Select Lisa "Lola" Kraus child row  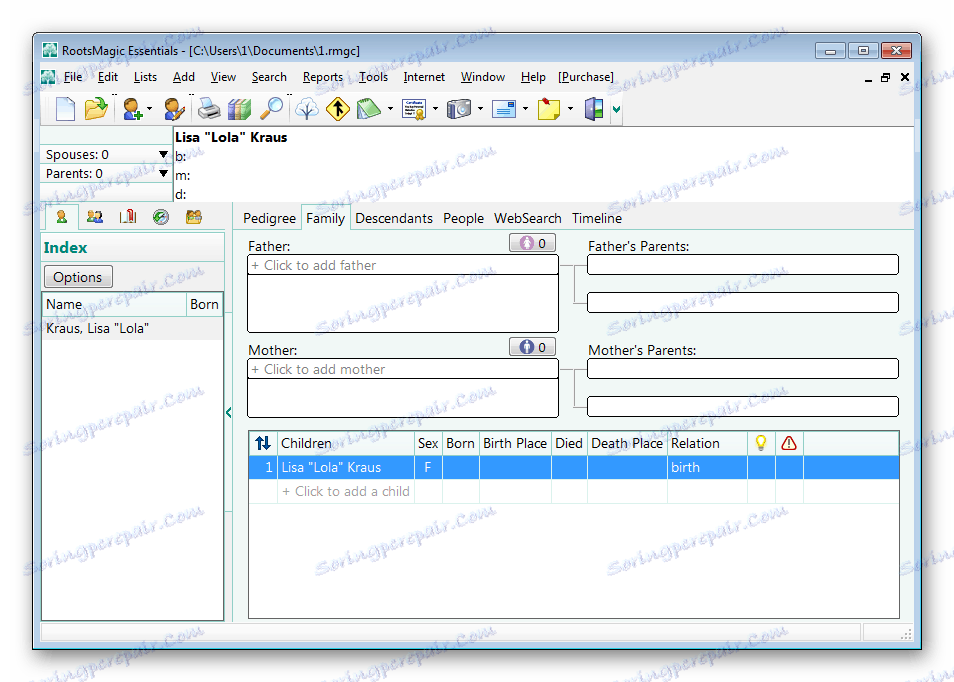[574, 467]
